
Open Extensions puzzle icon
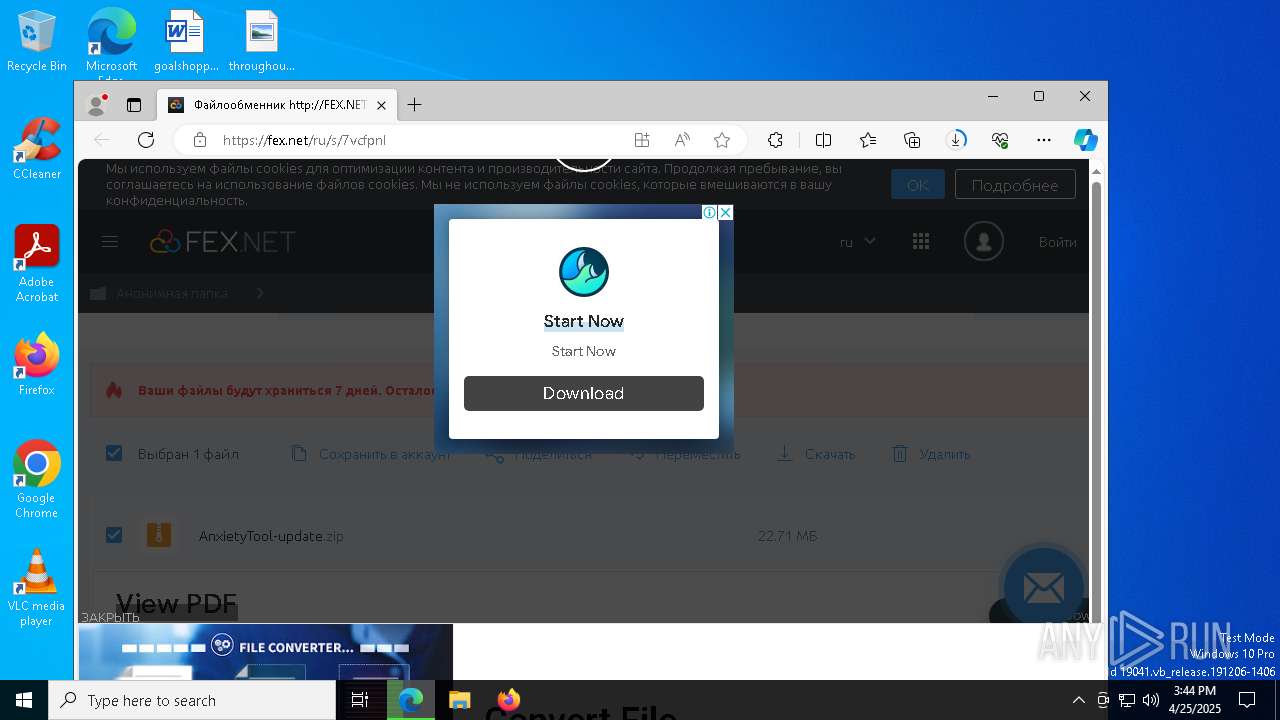775,140
